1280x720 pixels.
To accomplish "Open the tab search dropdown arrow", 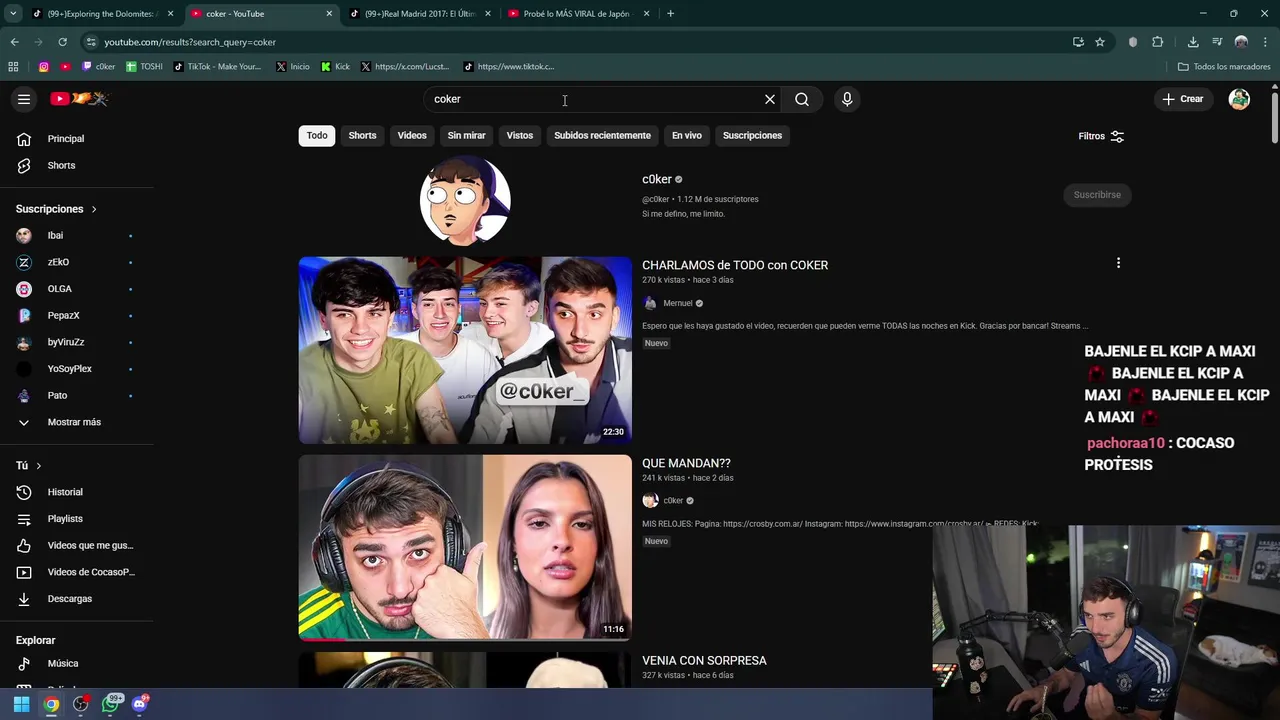I will [13, 14].
